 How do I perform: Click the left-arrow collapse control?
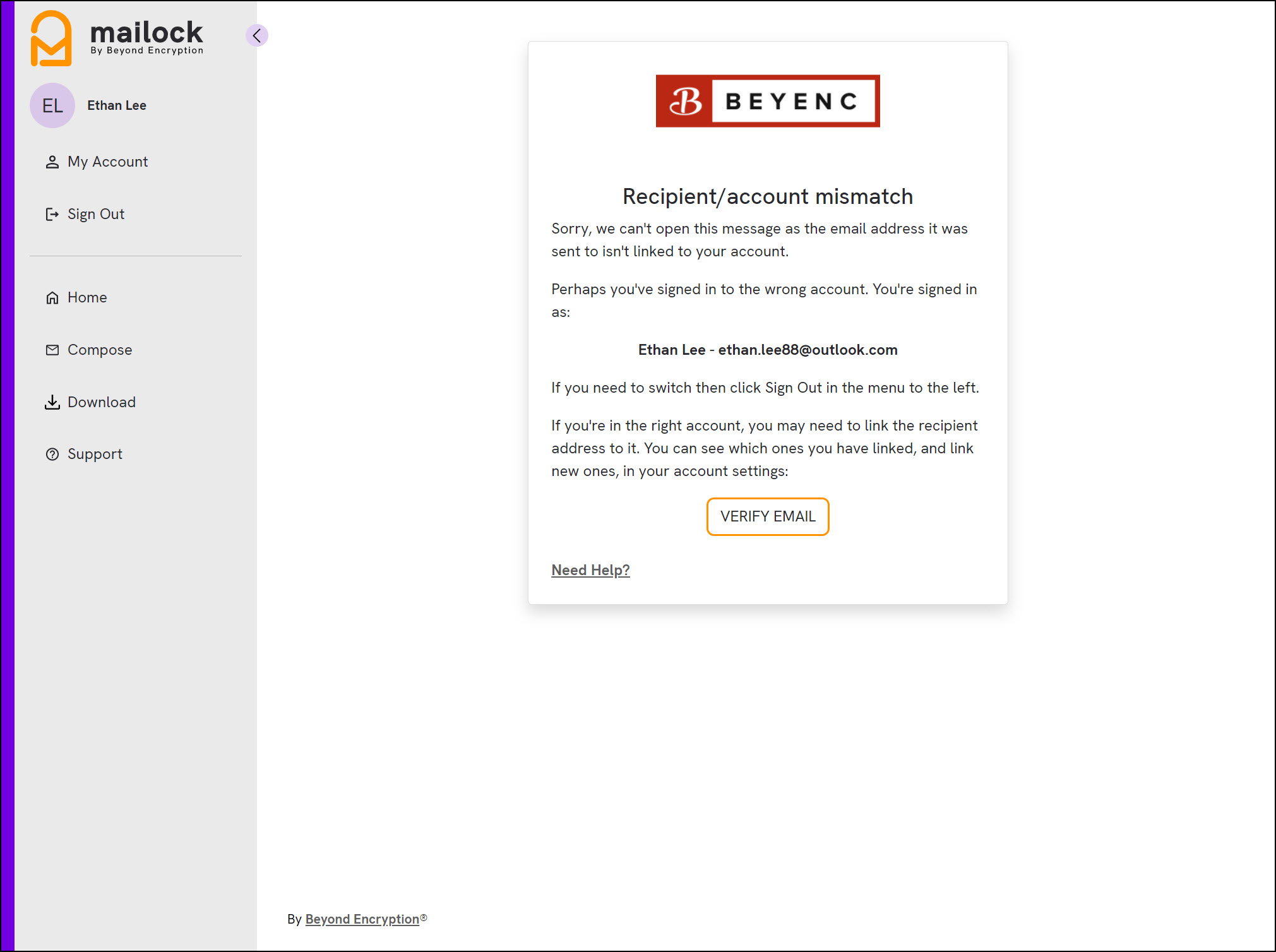pyautogui.click(x=256, y=35)
